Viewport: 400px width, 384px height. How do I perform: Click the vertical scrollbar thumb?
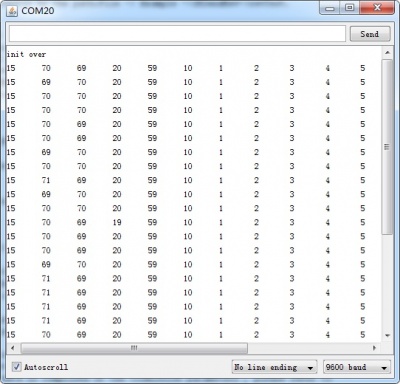[x=387, y=147]
